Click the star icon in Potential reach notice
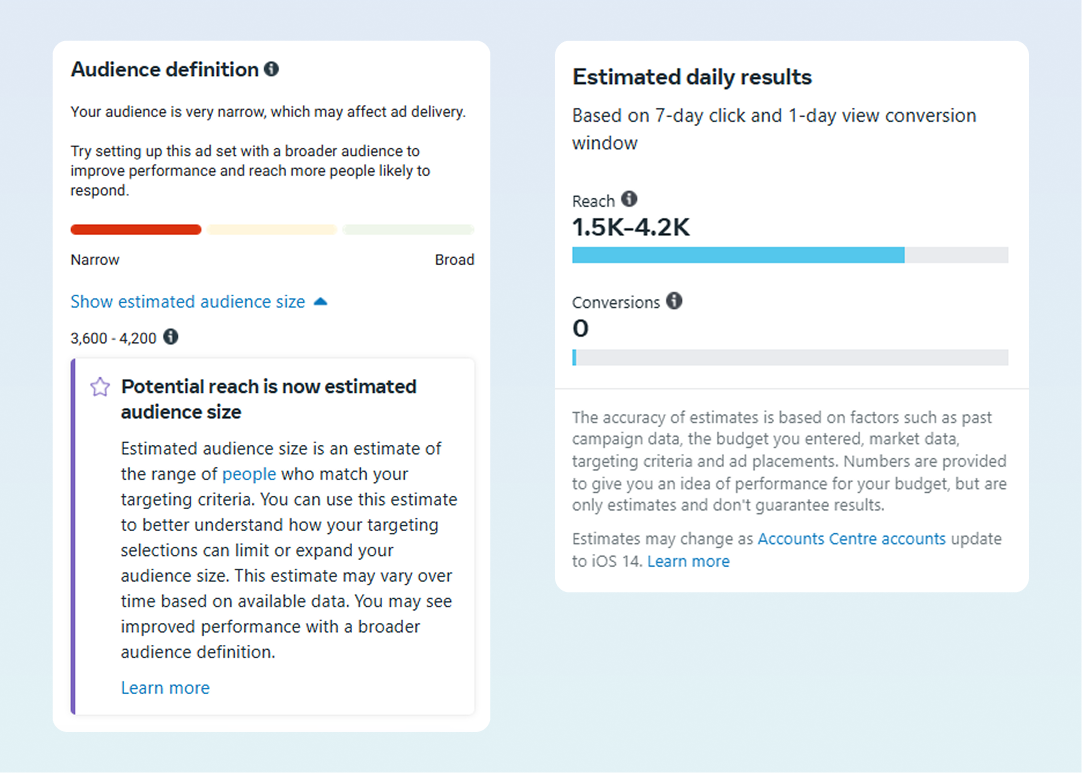This screenshot has height=773, width=1082. click(x=100, y=387)
